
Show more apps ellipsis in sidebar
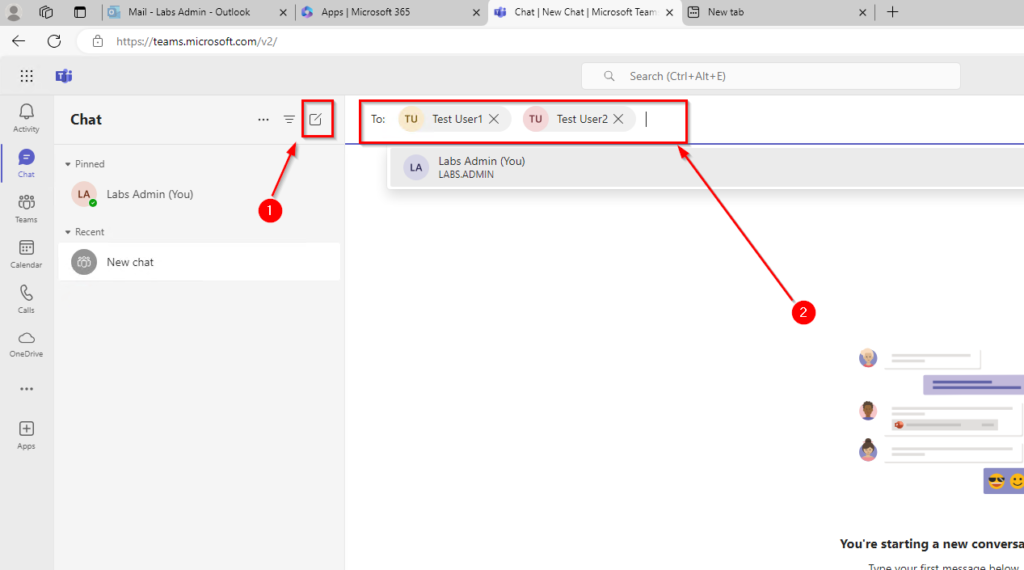point(26,388)
